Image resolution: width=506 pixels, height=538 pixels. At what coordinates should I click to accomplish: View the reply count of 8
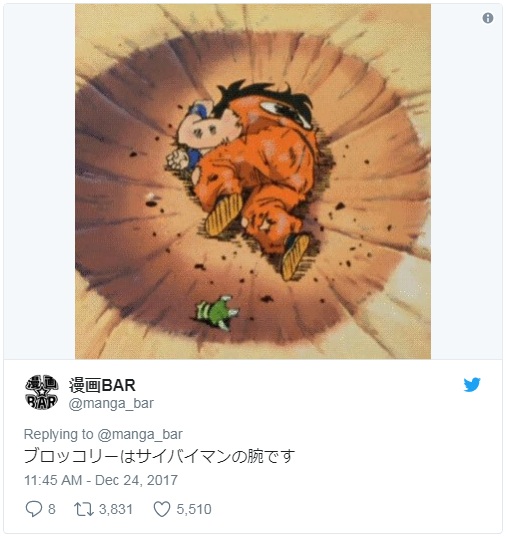pyautogui.click(x=51, y=509)
